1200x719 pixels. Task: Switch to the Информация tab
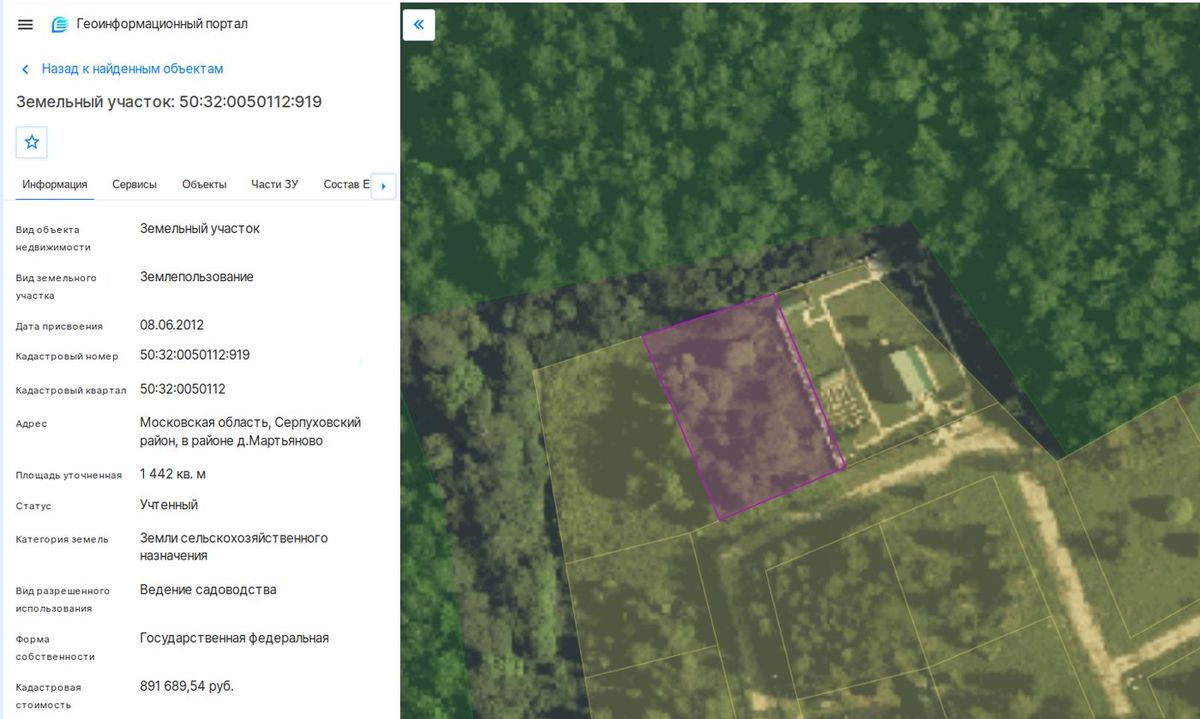pos(55,184)
